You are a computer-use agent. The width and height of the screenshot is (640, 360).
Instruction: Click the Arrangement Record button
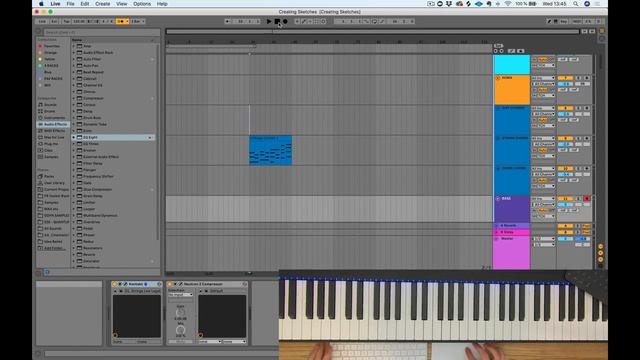tap(285, 21)
